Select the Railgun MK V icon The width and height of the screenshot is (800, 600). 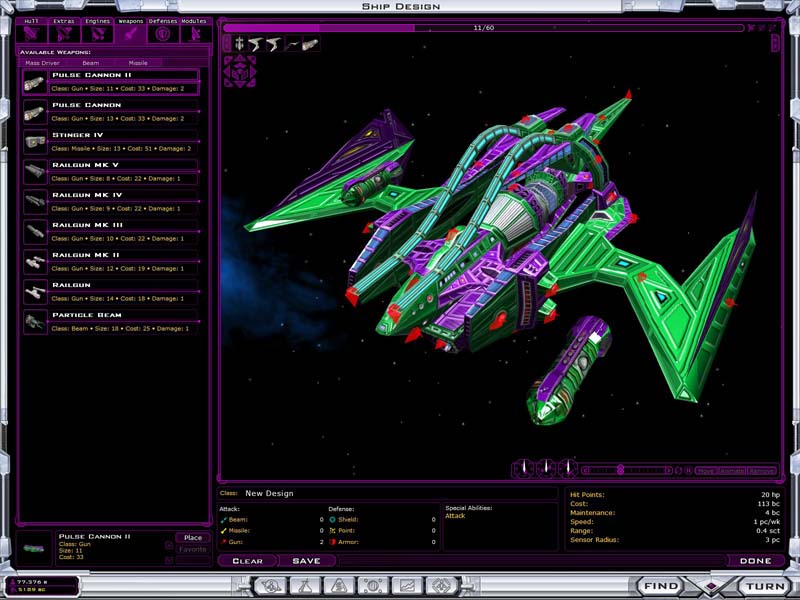pyautogui.click(x=35, y=172)
